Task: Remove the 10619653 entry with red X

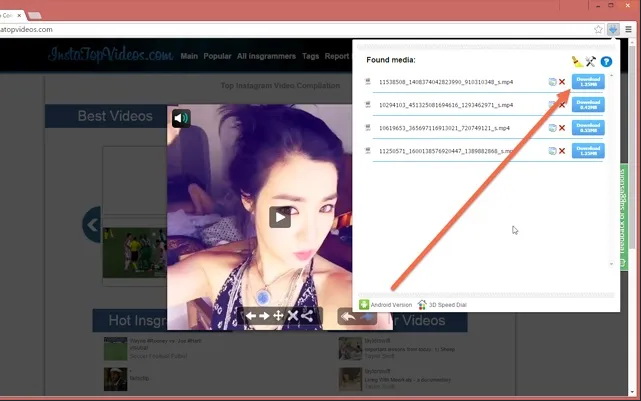Action: pyautogui.click(x=562, y=128)
